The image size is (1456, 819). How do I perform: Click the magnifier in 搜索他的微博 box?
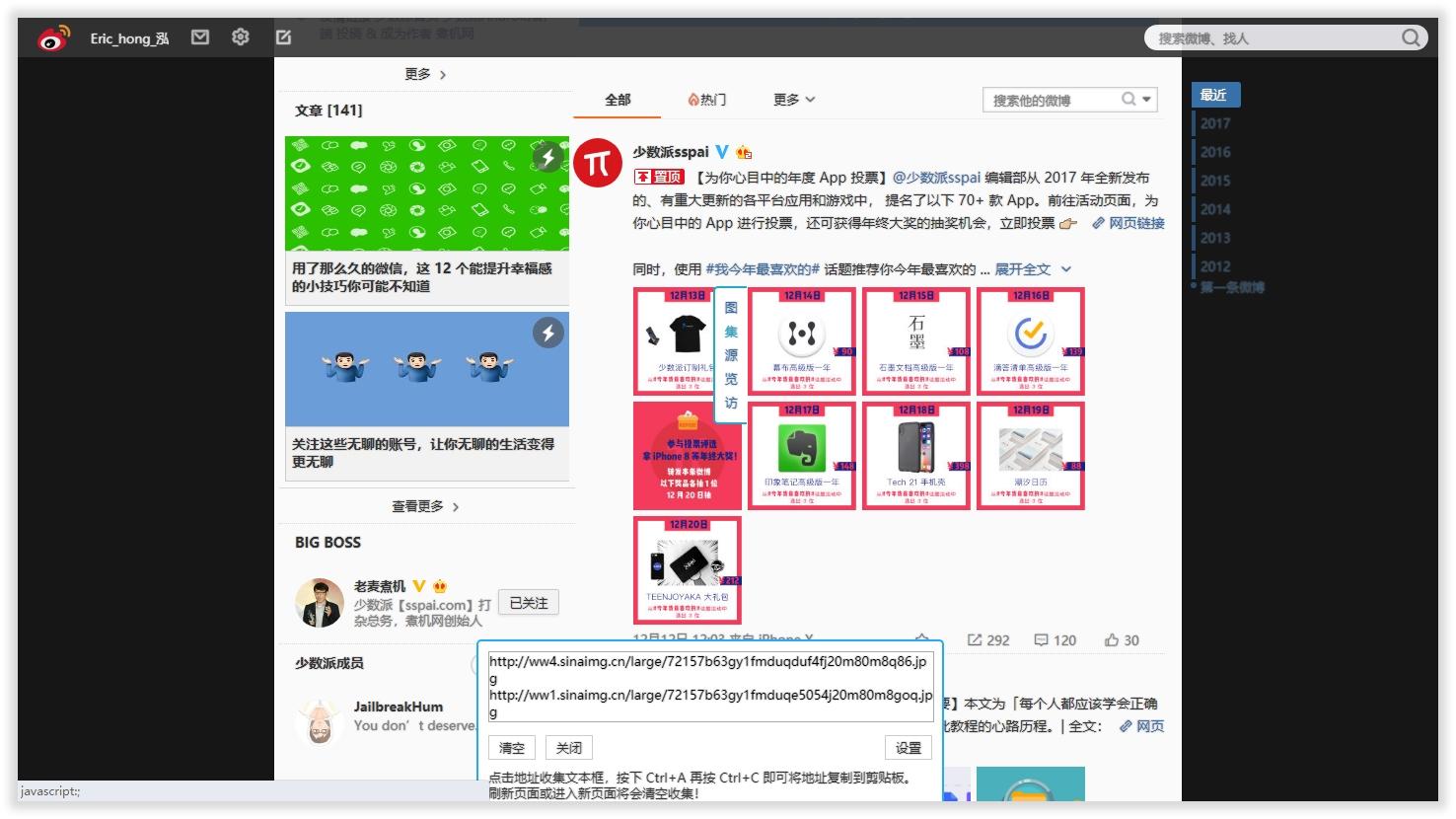1128,100
